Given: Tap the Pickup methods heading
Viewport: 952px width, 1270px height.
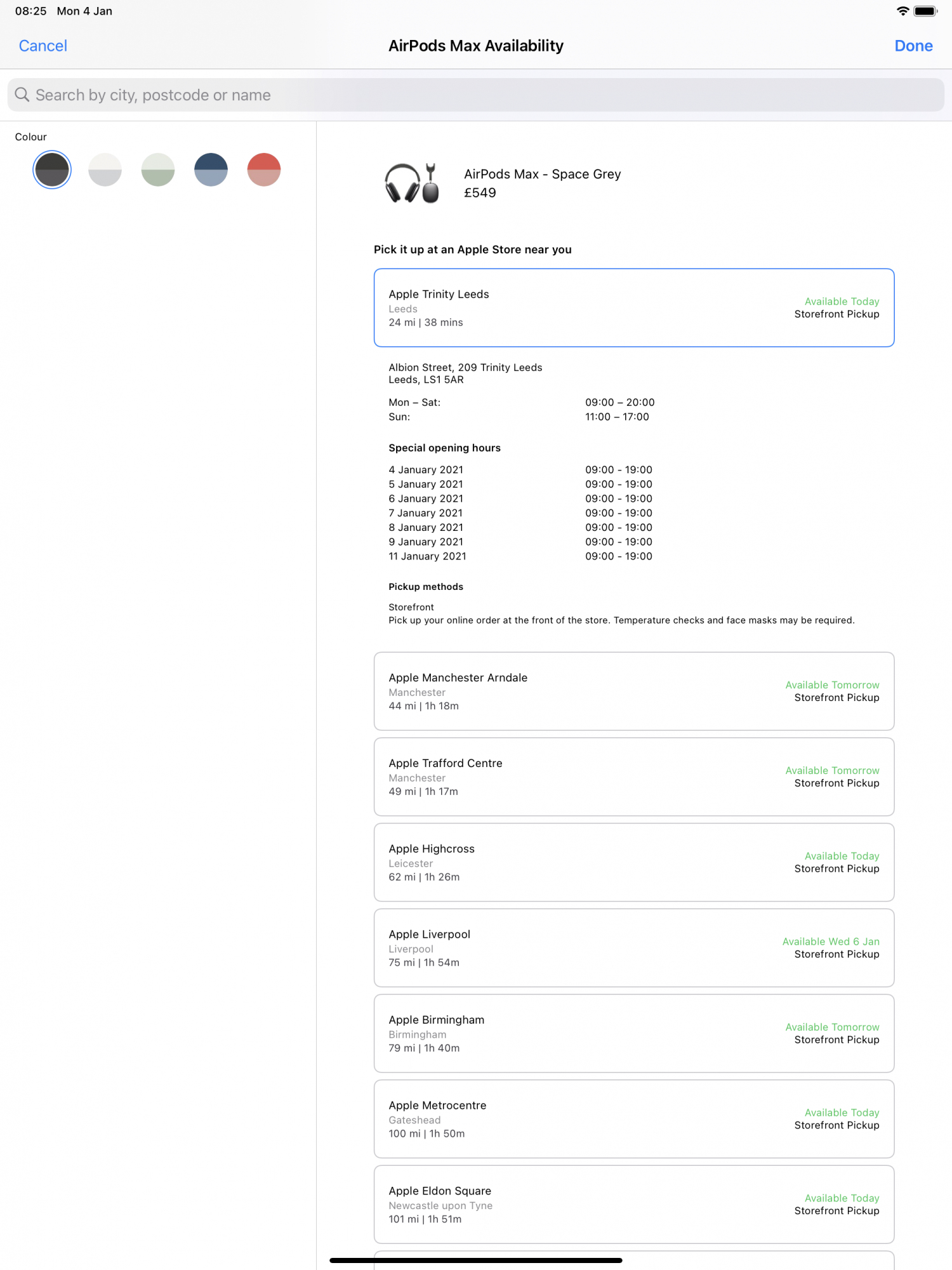Looking at the screenshot, I should 426,587.
